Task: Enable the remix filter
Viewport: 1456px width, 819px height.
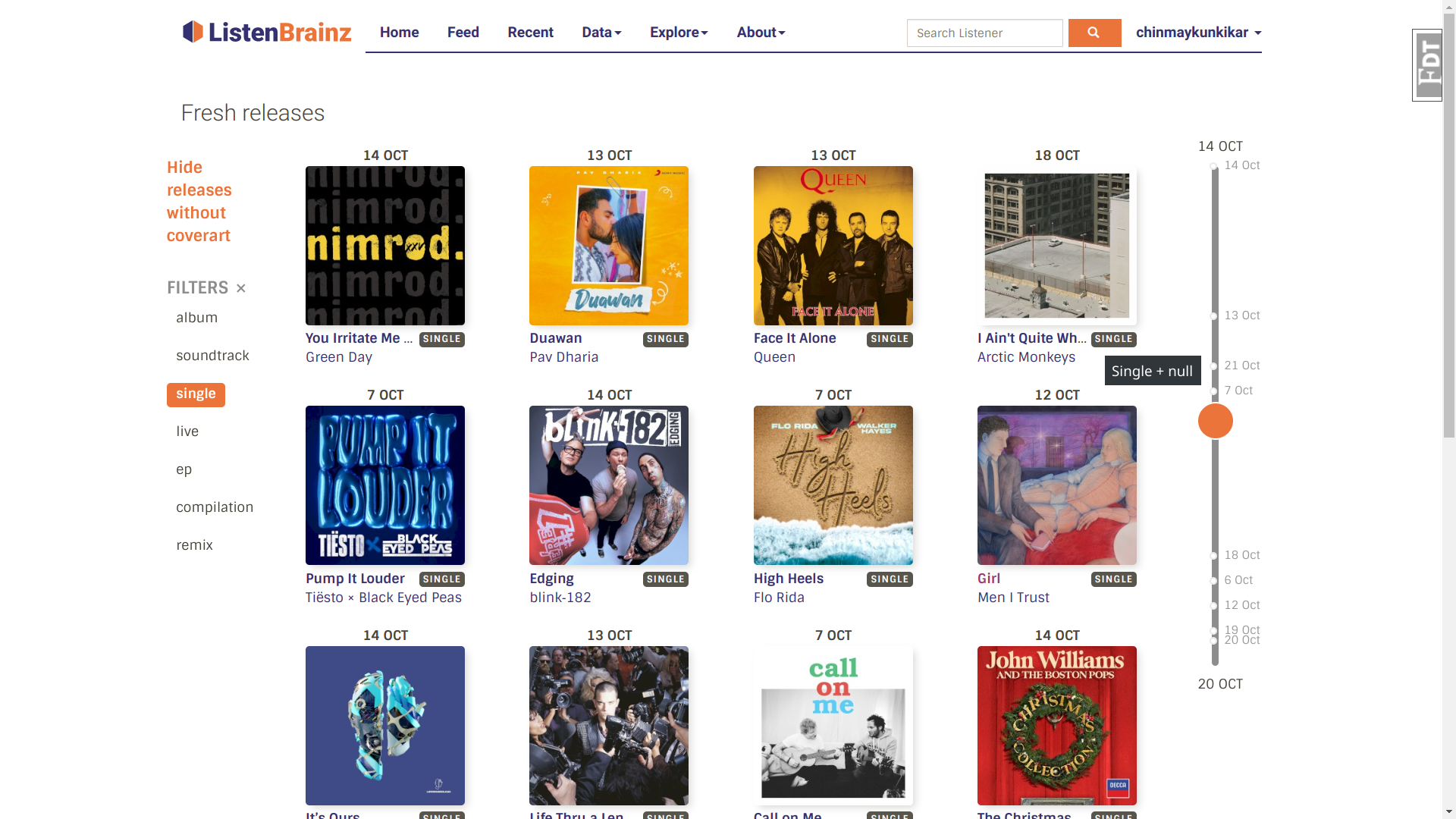Action: 194,545
